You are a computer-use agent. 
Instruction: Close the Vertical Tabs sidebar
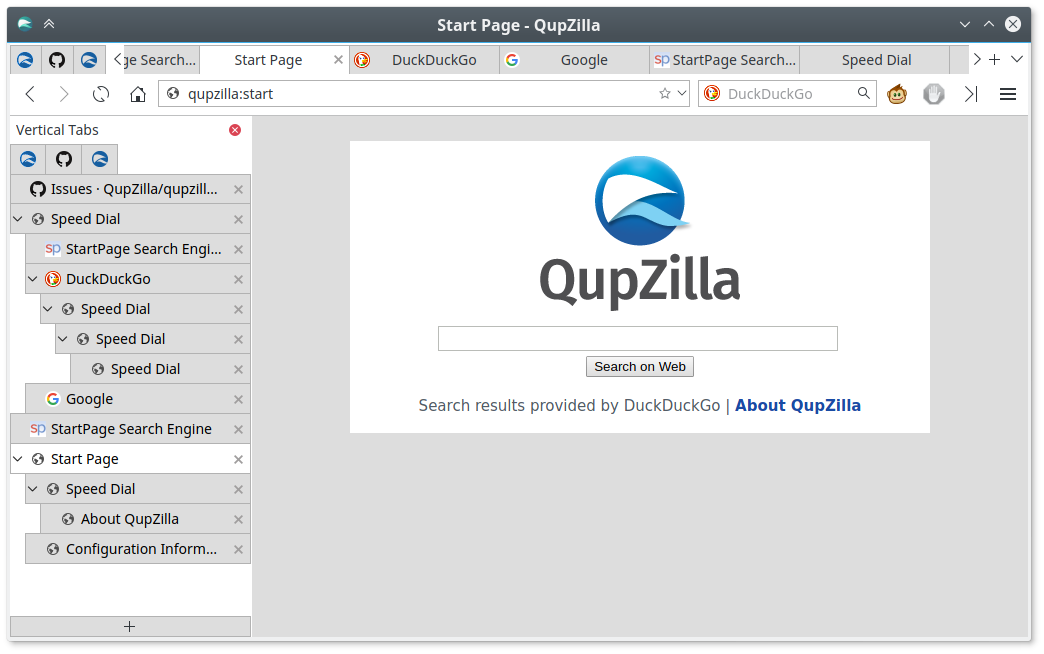(x=235, y=130)
